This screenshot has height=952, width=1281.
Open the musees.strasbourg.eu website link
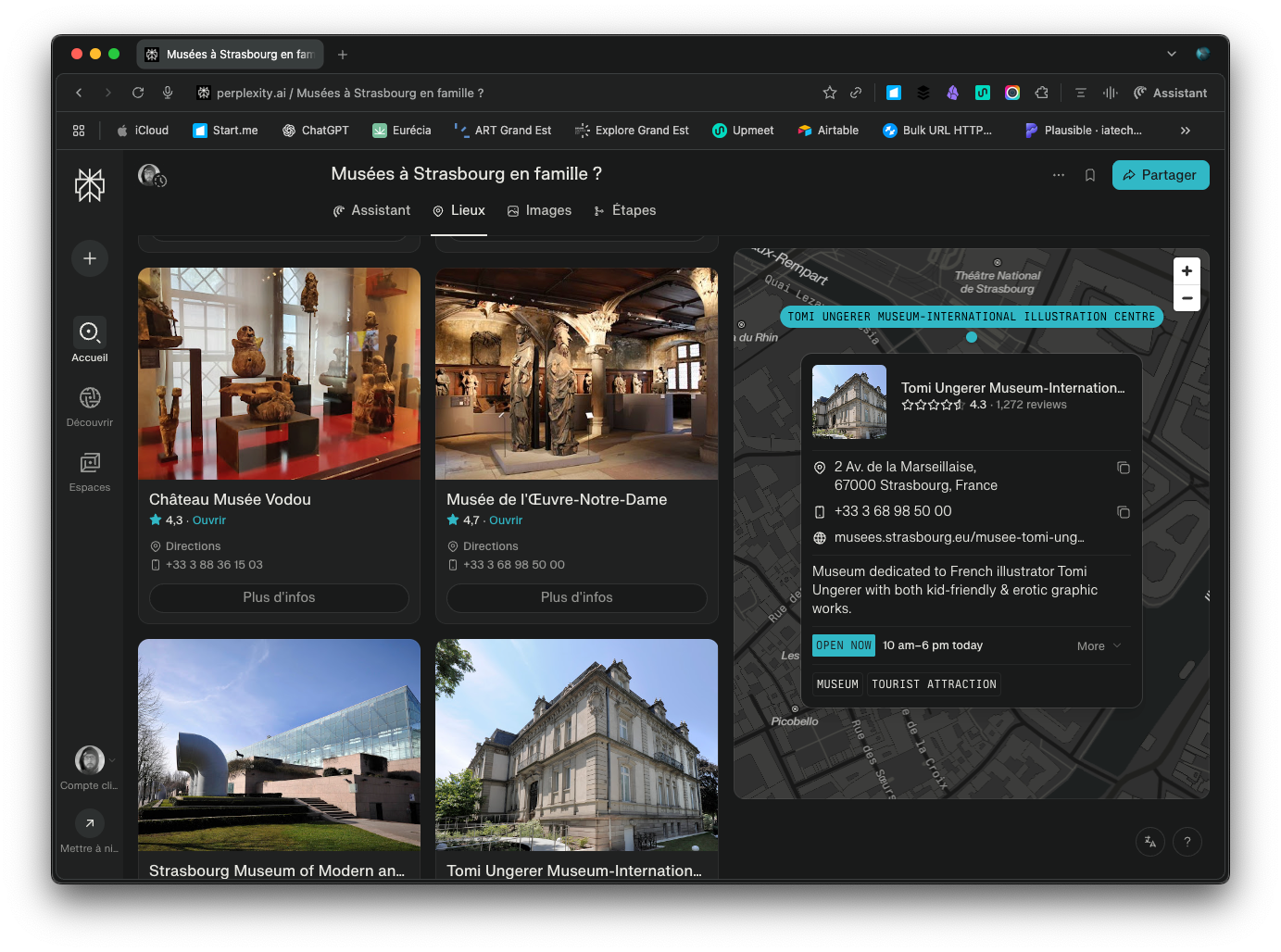(959, 538)
